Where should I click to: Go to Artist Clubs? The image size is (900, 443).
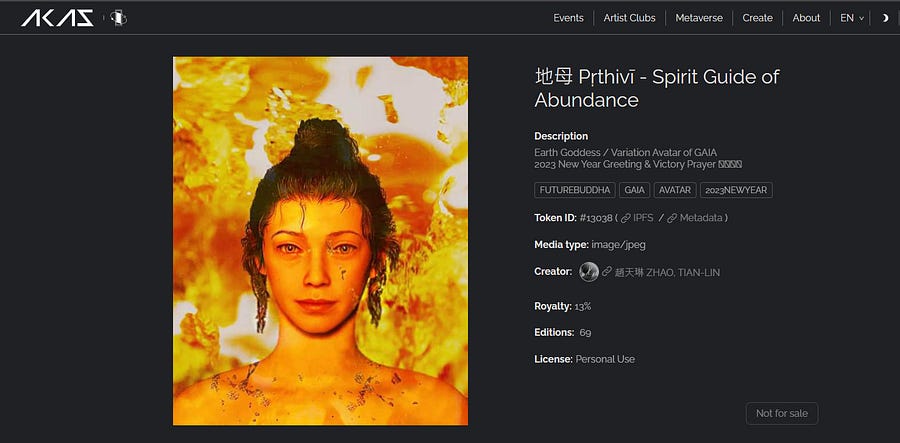pos(629,18)
